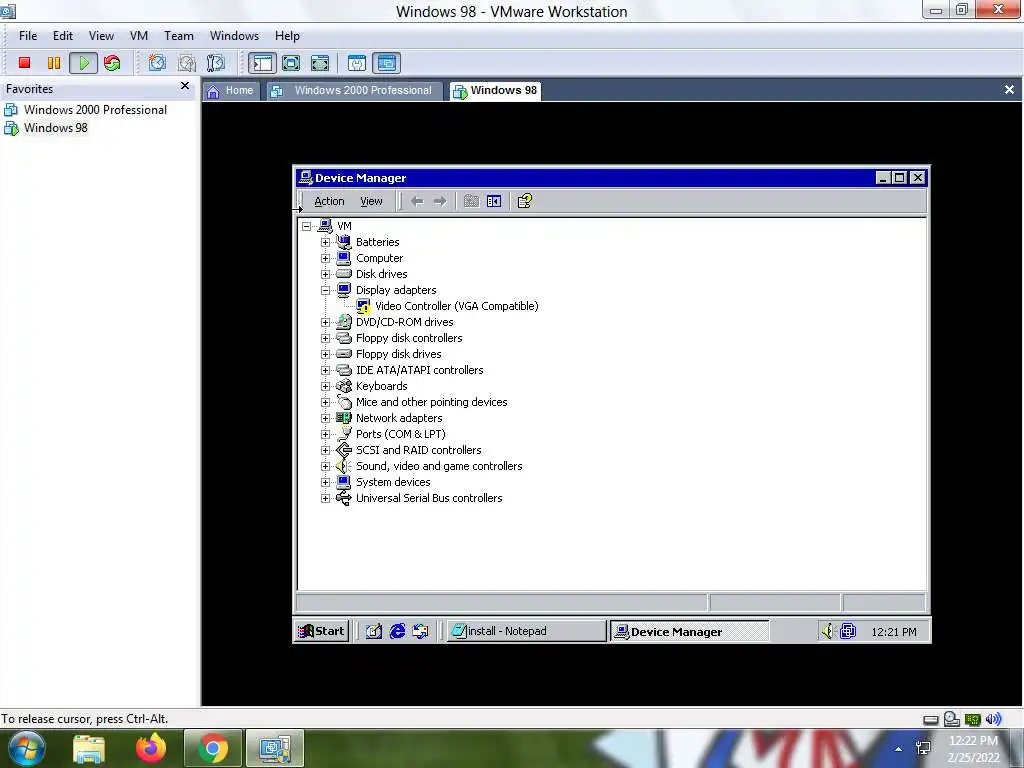Open the Team menu
The image size is (1024, 768).
pyautogui.click(x=178, y=36)
